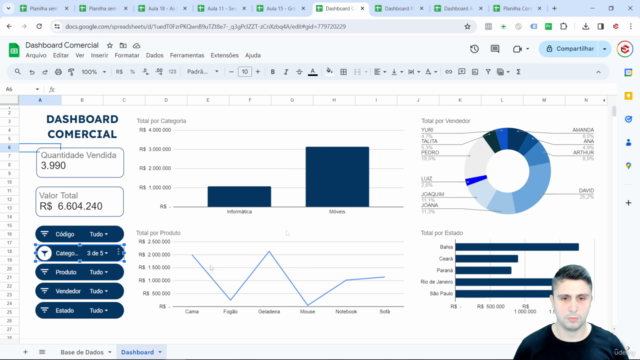Click the font size field 10
640x360 pixels.
pyautogui.click(x=244, y=72)
